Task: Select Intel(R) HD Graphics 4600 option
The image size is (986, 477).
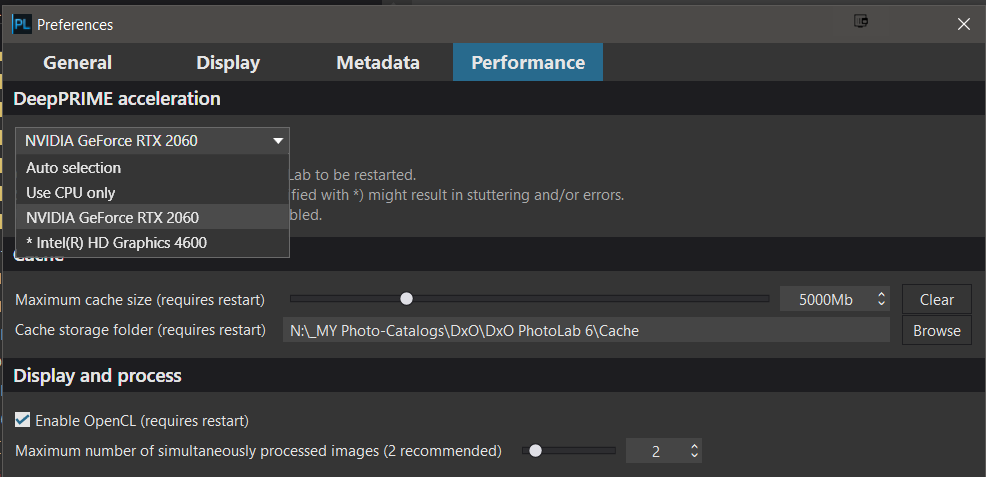Action: tap(152, 242)
